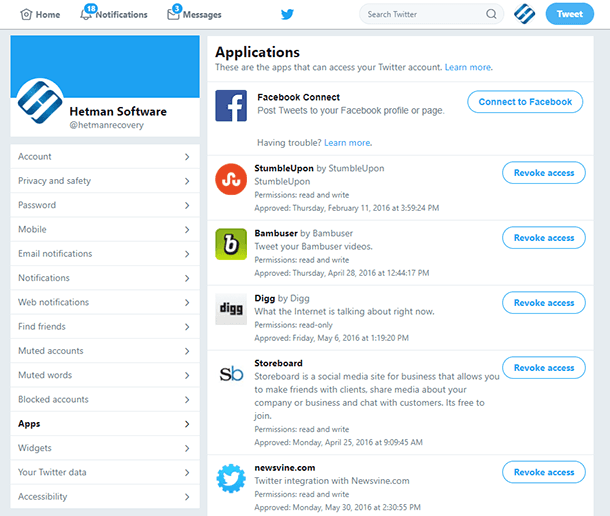Click the Digg app icon
The width and height of the screenshot is (610, 516).
coord(231,309)
